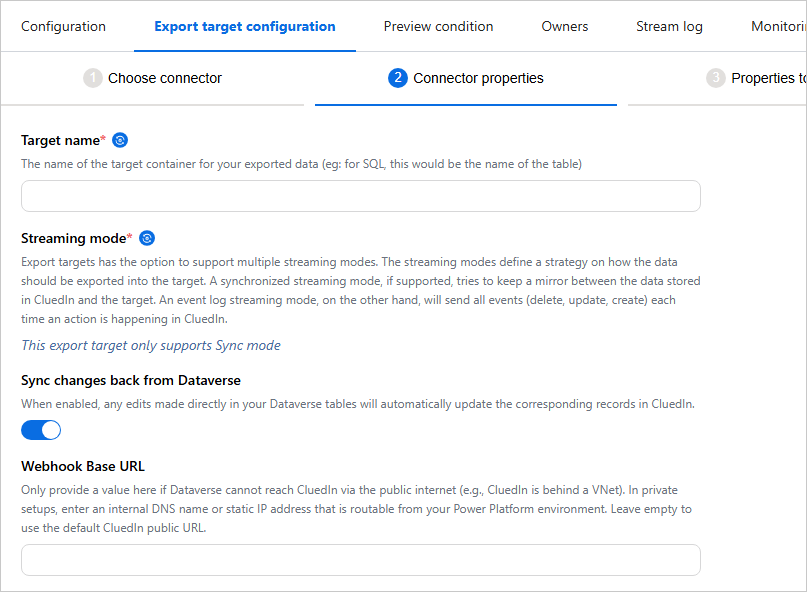Toggle the Sync changes back from Dataverse switch
Viewport: 807px width, 592px height.
pos(41,430)
